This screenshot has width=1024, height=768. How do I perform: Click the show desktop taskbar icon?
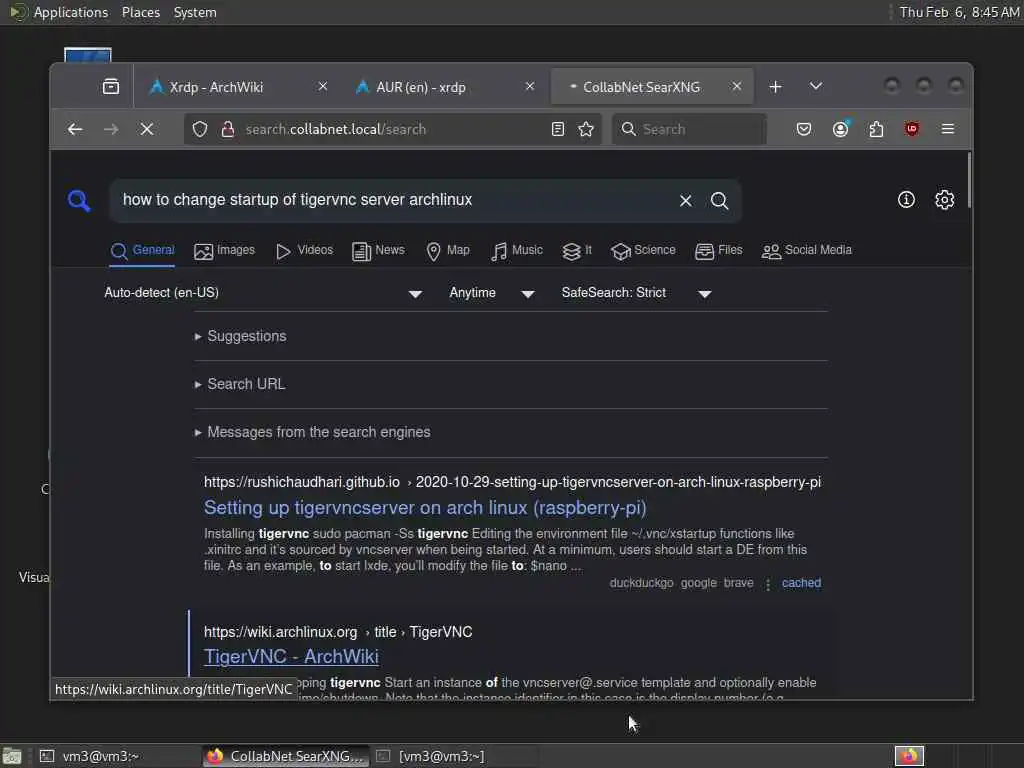tap(11, 756)
